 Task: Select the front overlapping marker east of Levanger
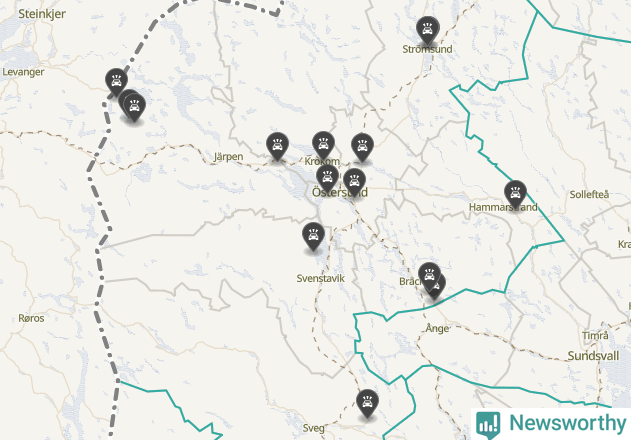[134, 107]
